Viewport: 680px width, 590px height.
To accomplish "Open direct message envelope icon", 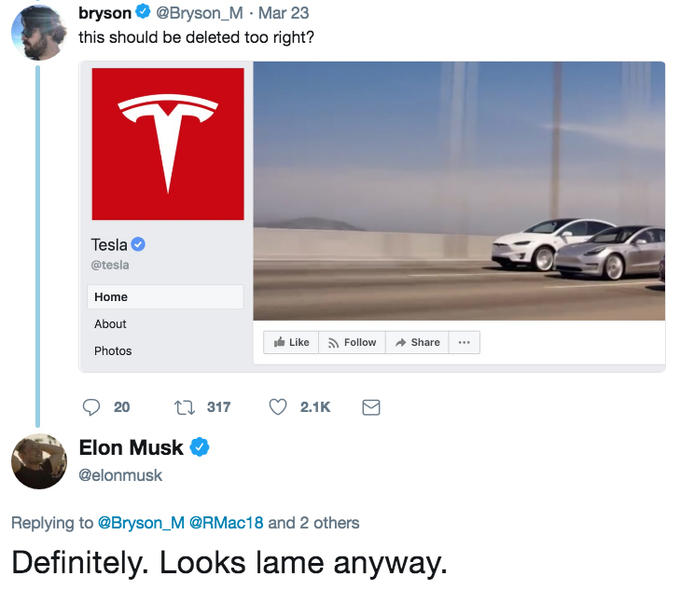I will pyautogui.click(x=371, y=407).
